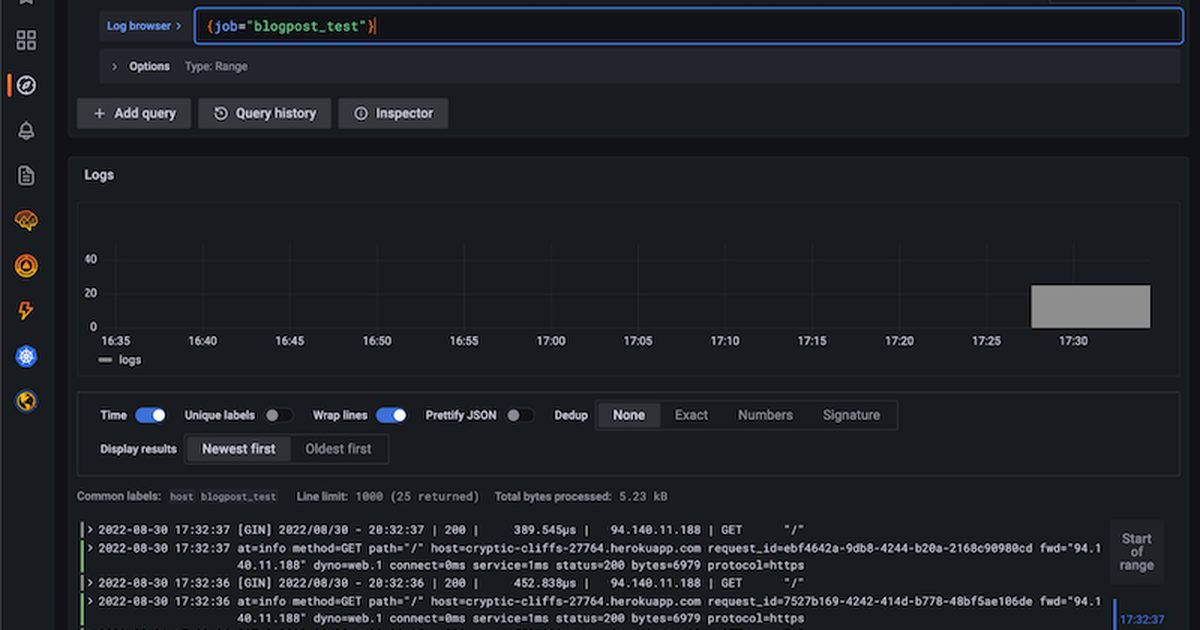Open Query history
The width and height of the screenshot is (1200, 630).
[x=264, y=114]
